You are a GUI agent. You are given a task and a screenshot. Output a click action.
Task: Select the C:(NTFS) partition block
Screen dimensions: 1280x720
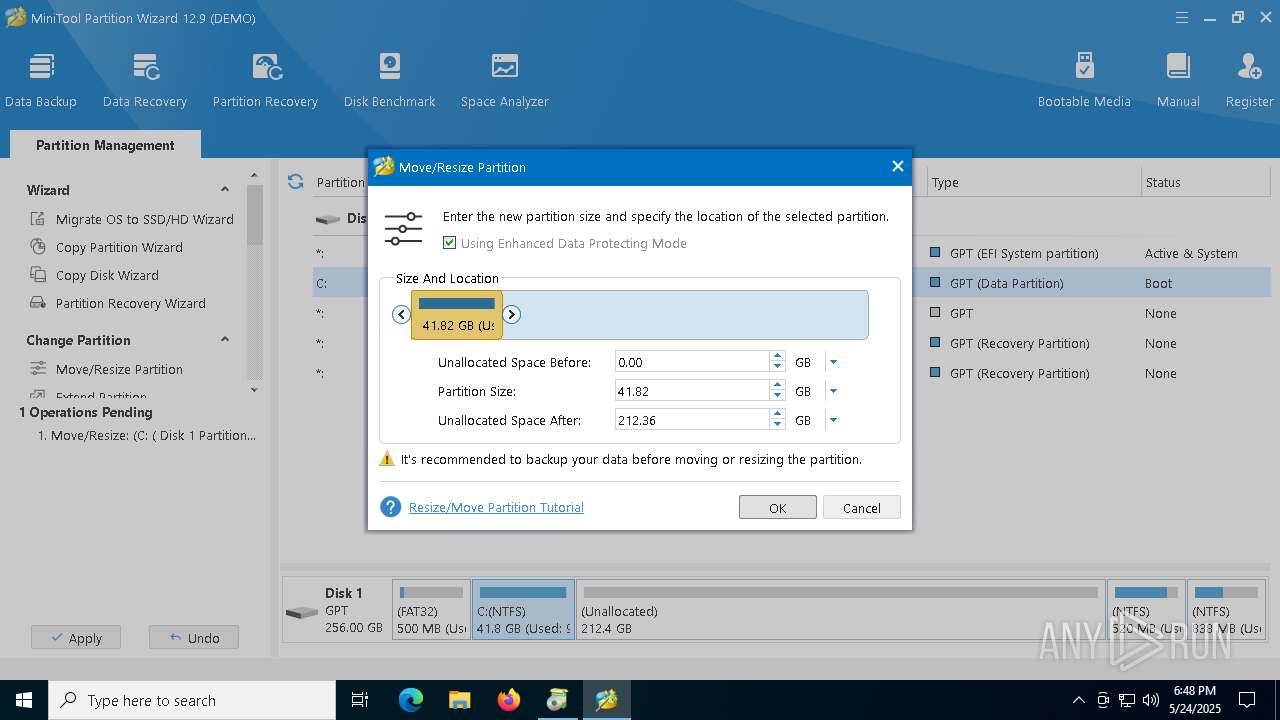(523, 610)
